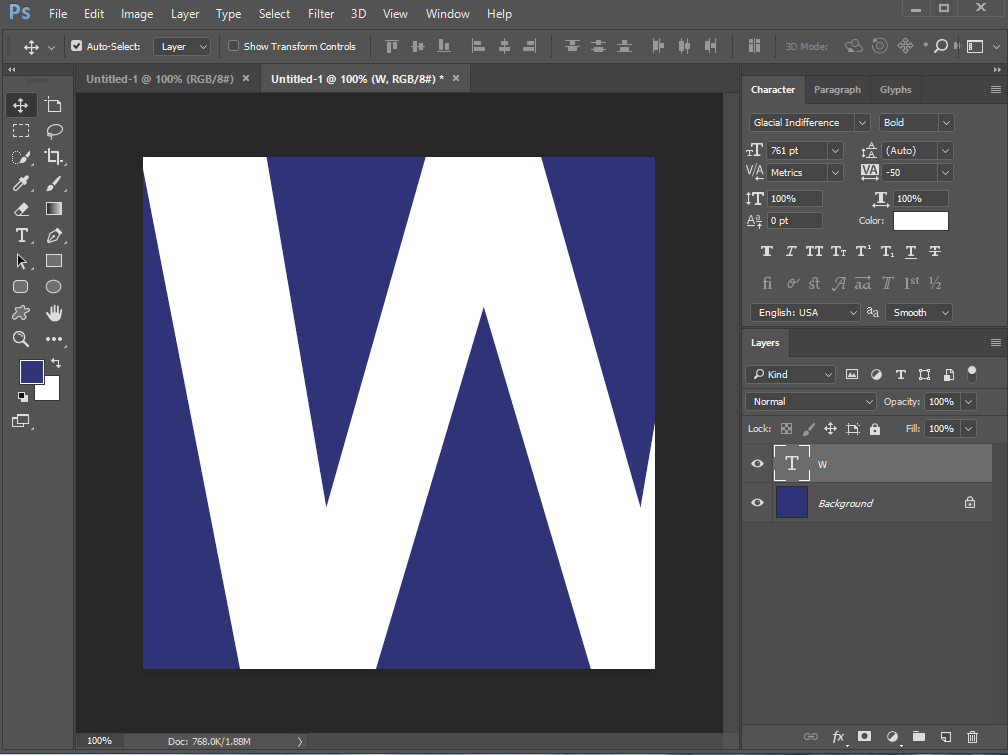Toggle lock all for layer
The image size is (1008, 755).
875,429
